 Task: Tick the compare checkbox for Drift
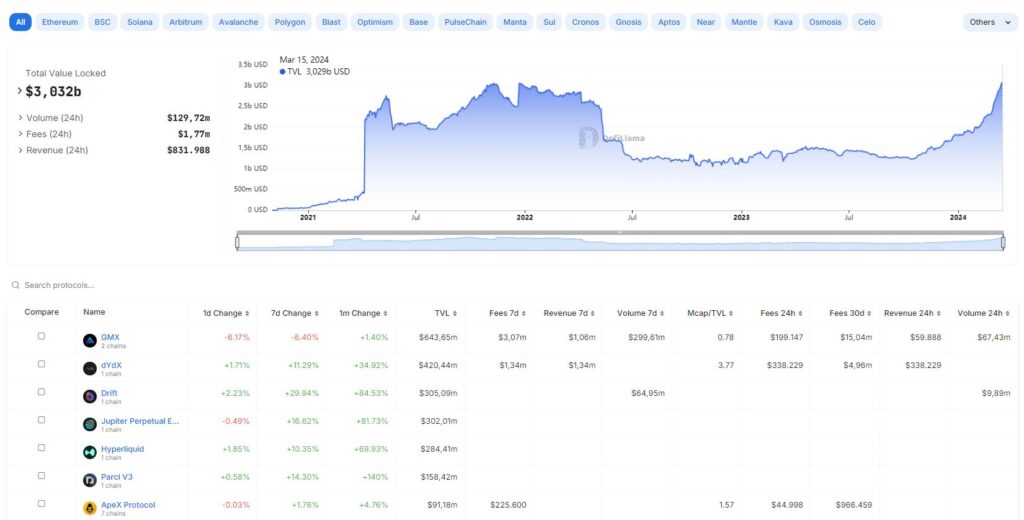pos(41,392)
